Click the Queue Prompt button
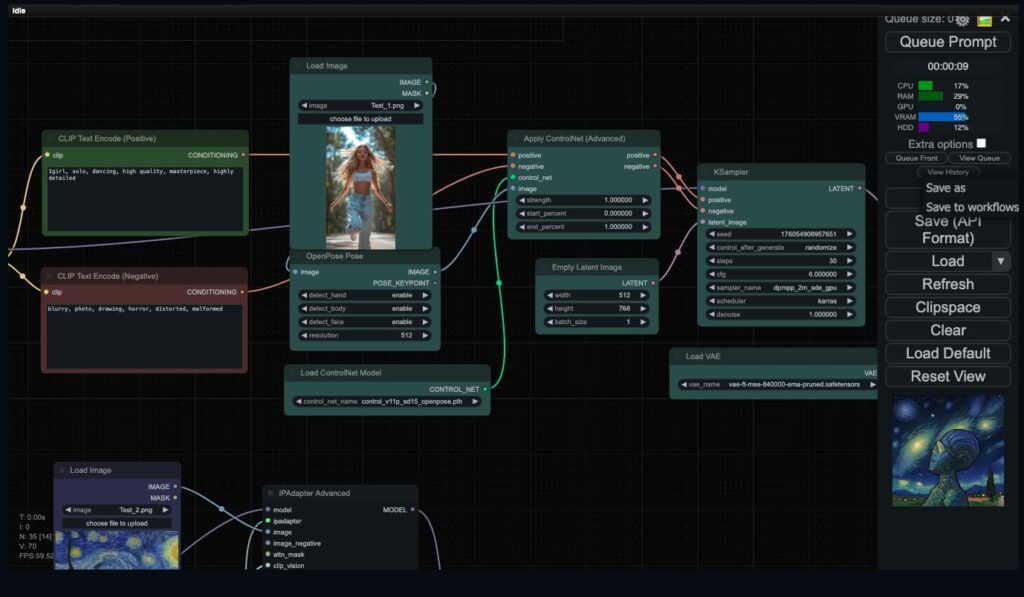The width and height of the screenshot is (1024, 597). coord(948,42)
